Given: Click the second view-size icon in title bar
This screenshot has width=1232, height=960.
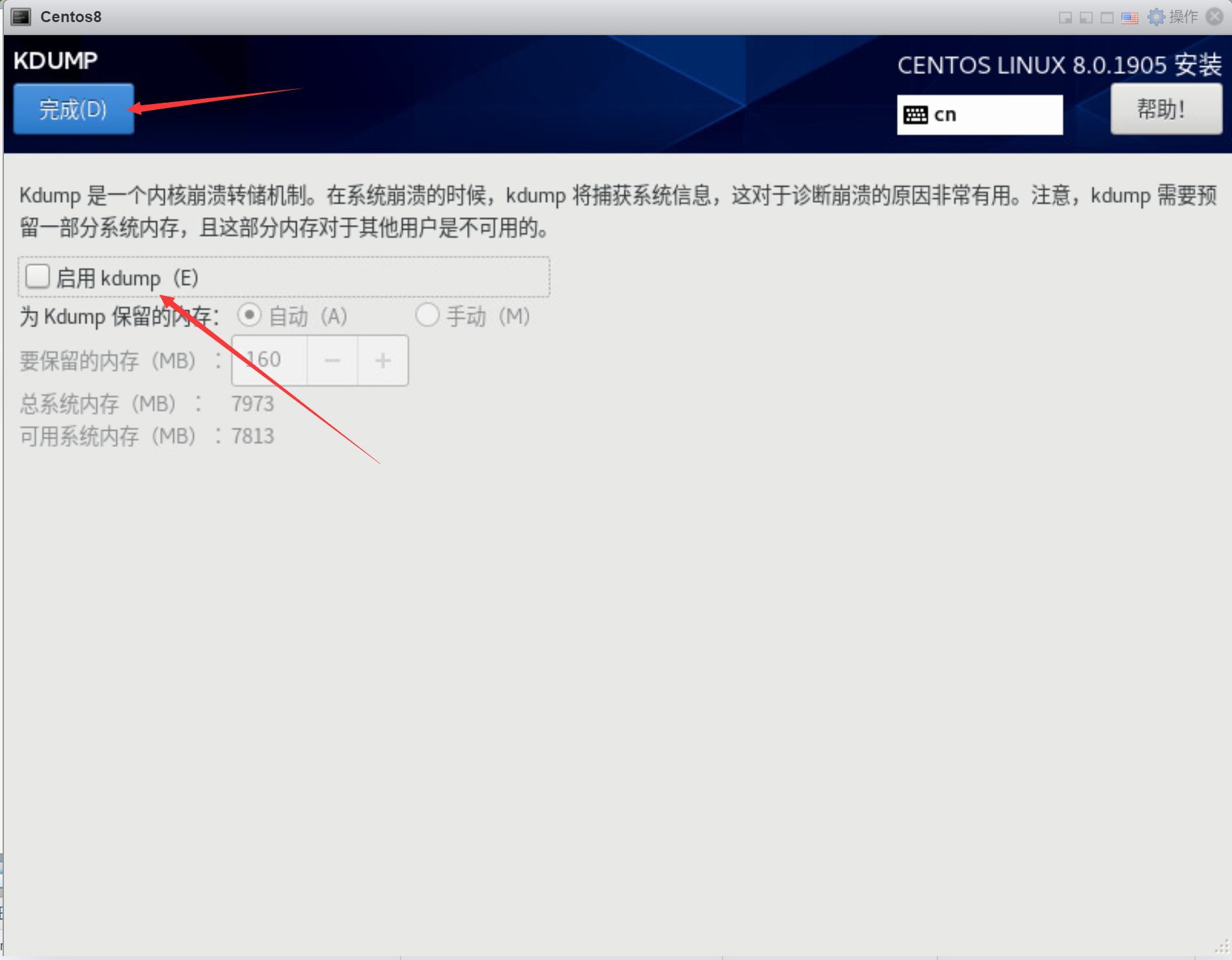Looking at the screenshot, I should pyautogui.click(x=1086, y=18).
